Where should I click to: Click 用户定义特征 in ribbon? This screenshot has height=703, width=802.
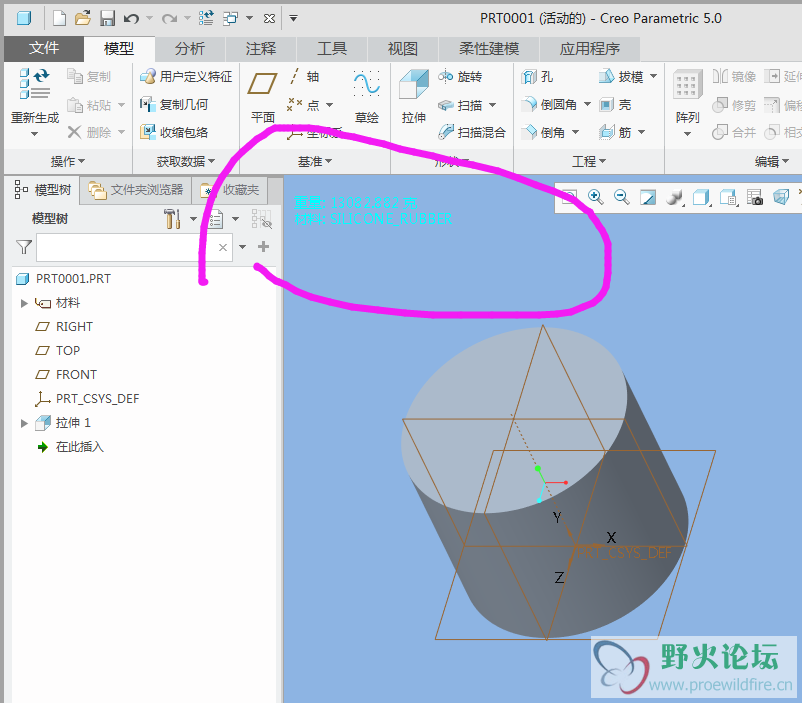click(x=186, y=77)
